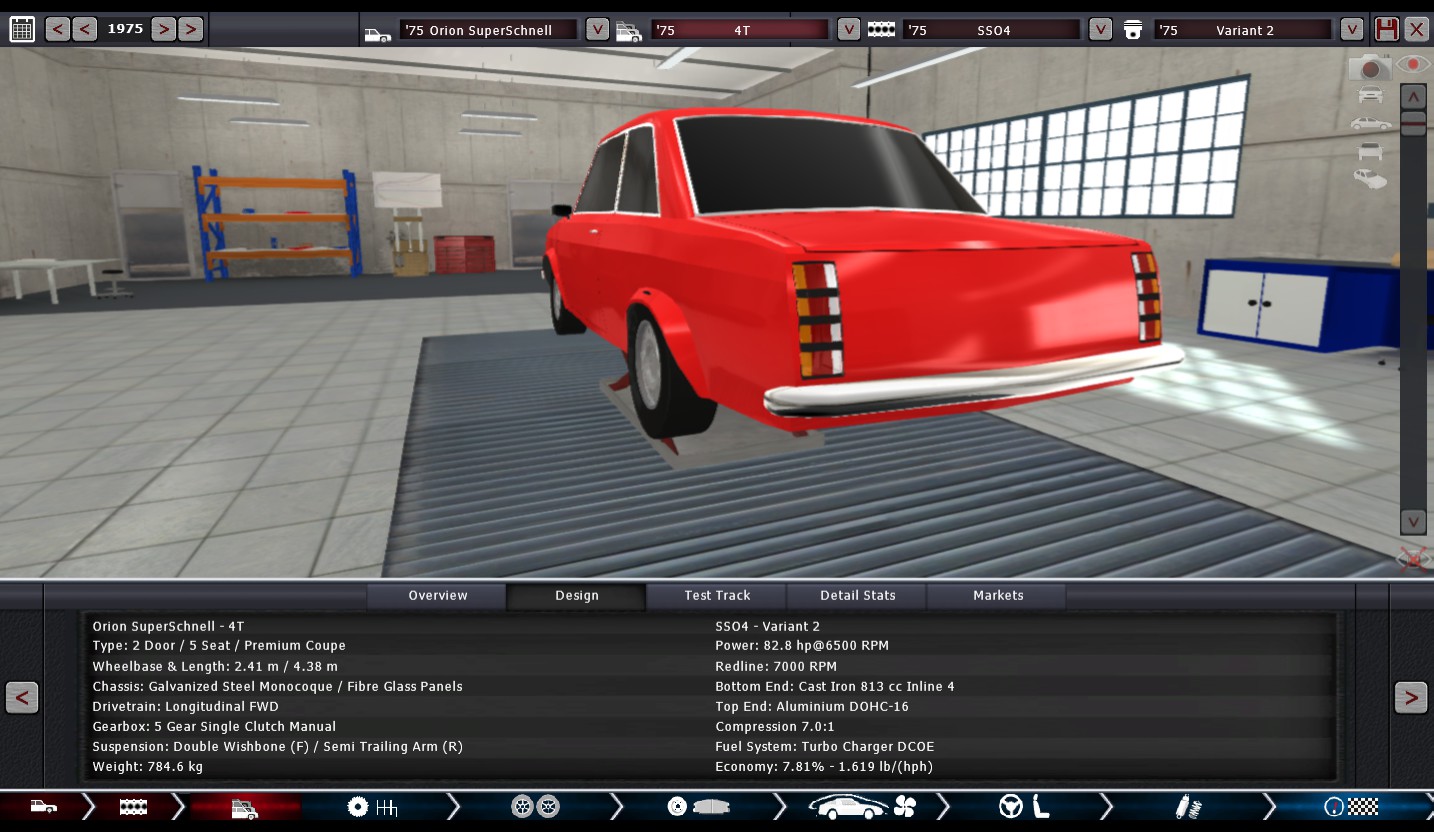Switch to side camera view of the car
Screen dimensions: 1434x832
click(1370, 124)
